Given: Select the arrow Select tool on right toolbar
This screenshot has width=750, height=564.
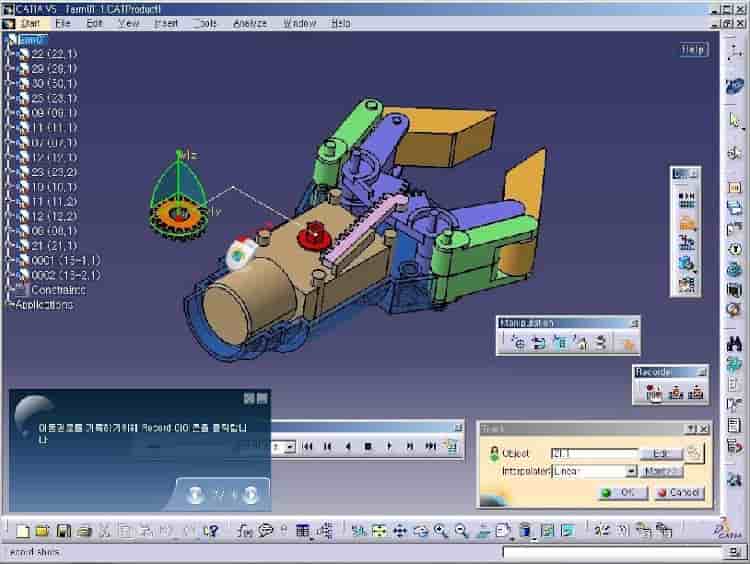Looking at the screenshot, I should click(x=735, y=122).
